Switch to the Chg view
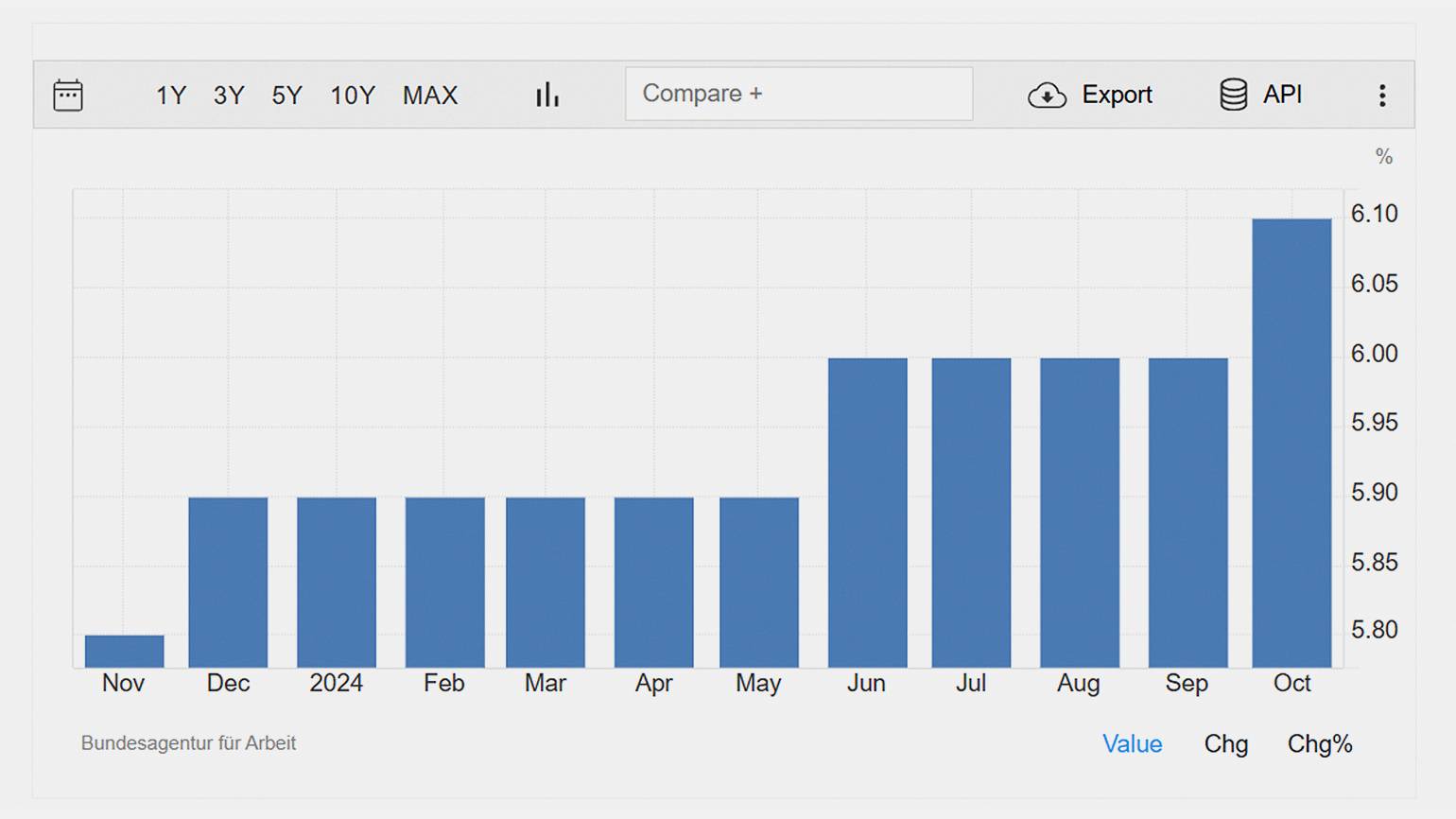Screen dimensions: 1456x819 click(x=1225, y=744)
